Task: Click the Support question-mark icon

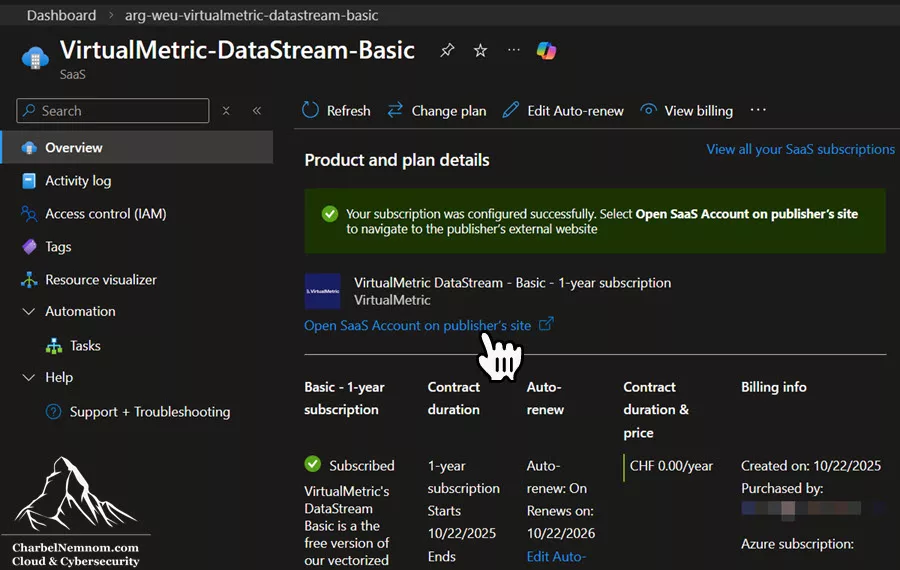Action: pyautogui.click(x=53, y=412)
